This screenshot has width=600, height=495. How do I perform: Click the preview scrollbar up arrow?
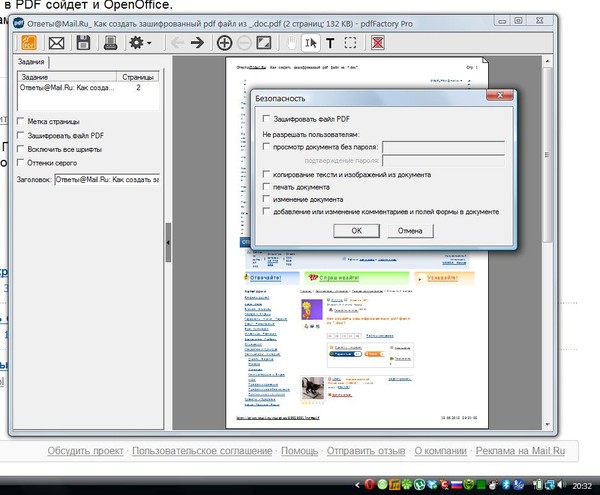(x=548, y=61)
